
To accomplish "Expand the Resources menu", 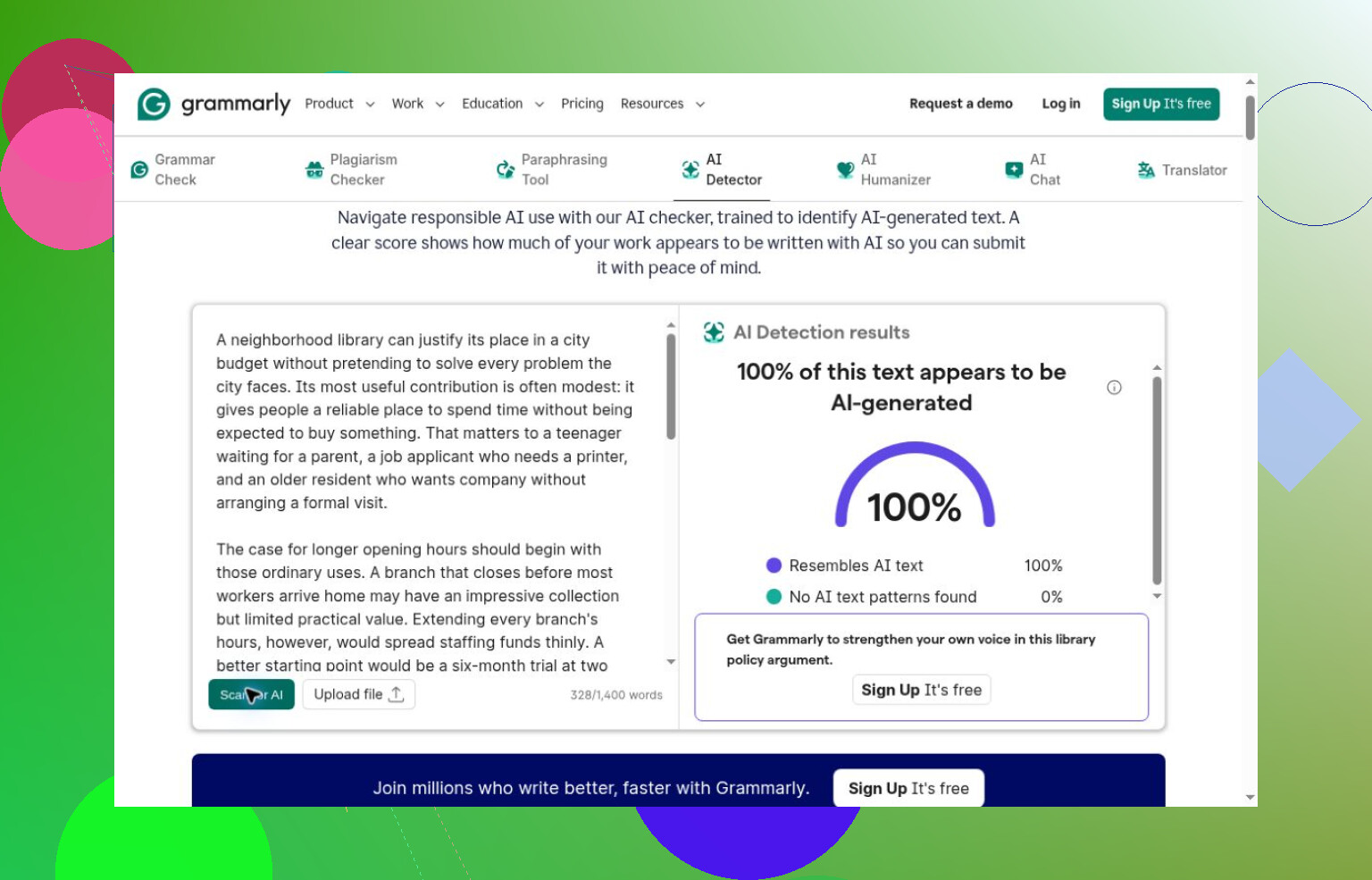I will pyautogui.click(x=663, y=104).
